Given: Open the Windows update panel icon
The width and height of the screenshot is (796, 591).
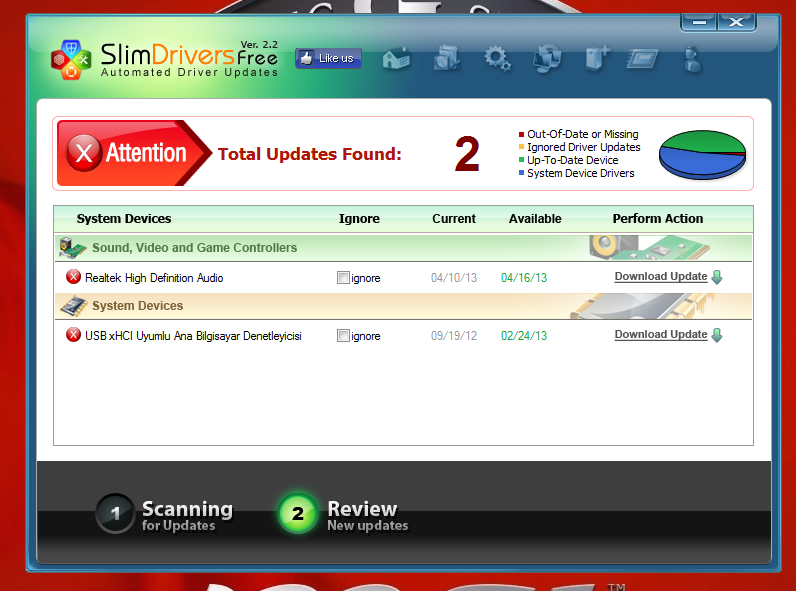Looking at the screenshot, I should [x=642, y=59].
